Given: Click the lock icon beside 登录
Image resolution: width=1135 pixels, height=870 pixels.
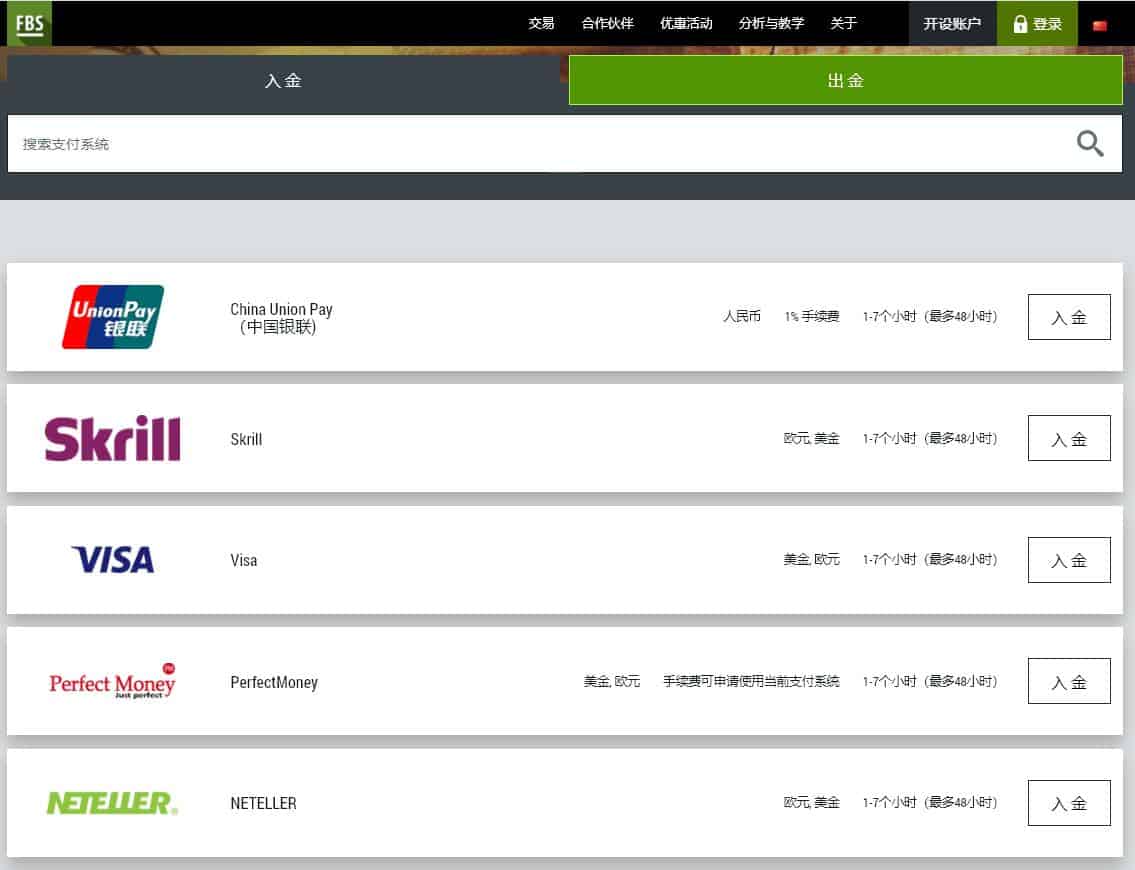Looking at the screenshot, I should (x=1020, y=24).
